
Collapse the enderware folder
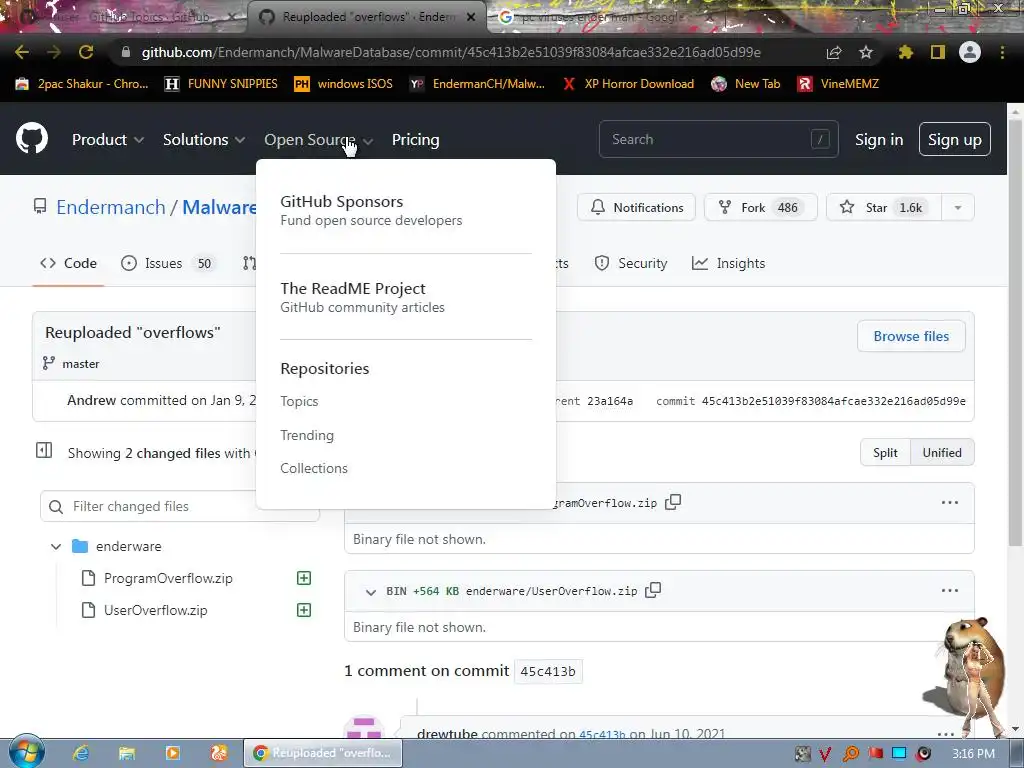[56, 546]
